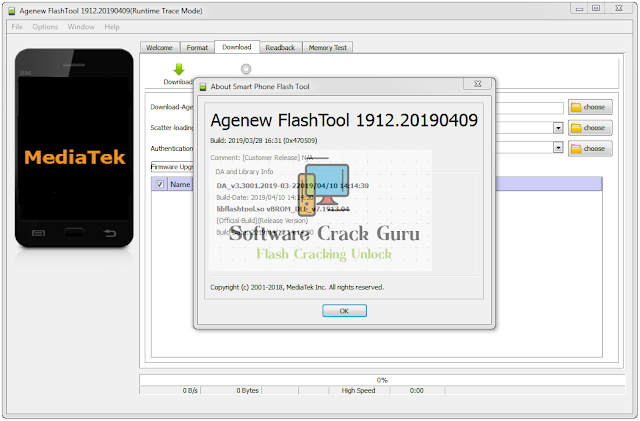
Task: Click the Download-Agent path input field
Action: point(529,107)
